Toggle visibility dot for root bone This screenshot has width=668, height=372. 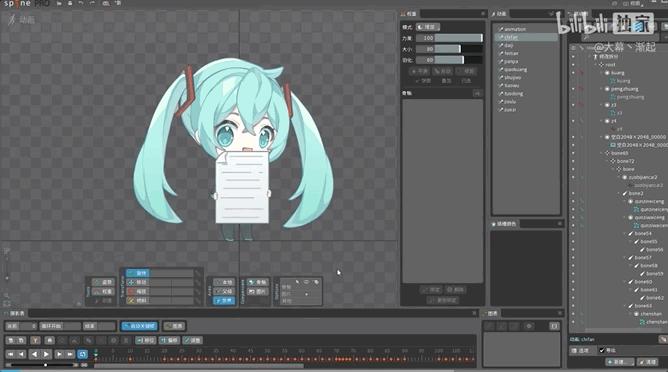click(573, 65)
